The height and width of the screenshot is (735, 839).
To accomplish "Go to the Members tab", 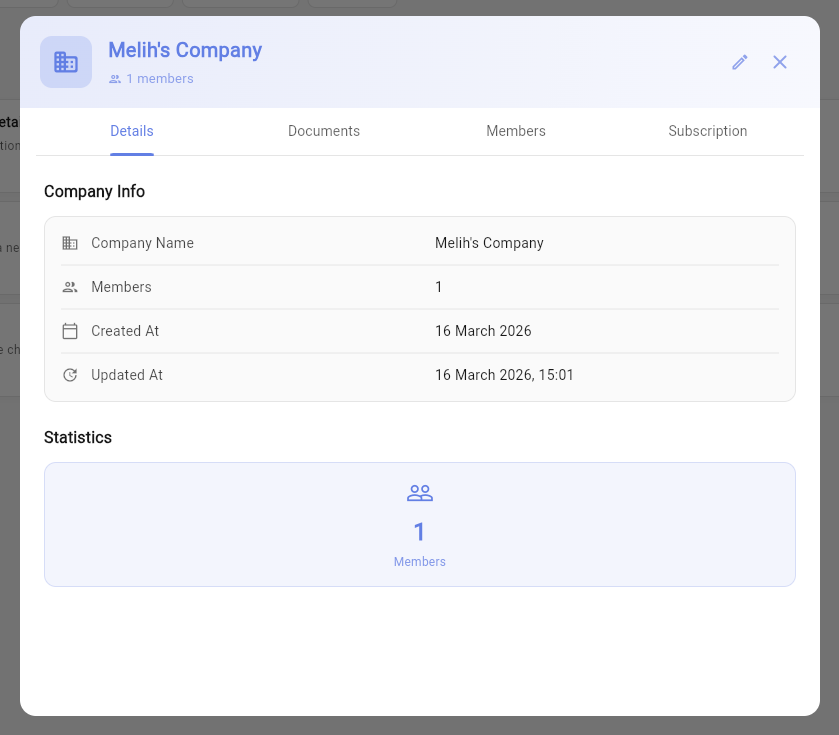I will click(x=516, y=131).
